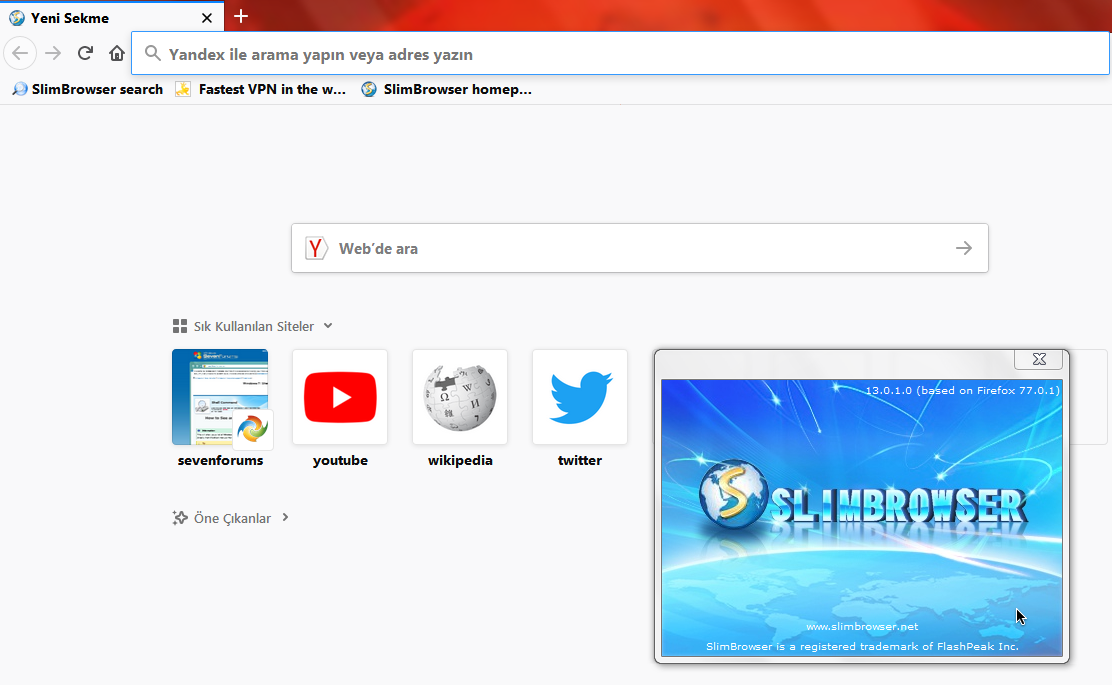Click the SlimBrowser globe logo in splash
The width and height of the screenshot is (1112, 685).
(x=734, y=495)
